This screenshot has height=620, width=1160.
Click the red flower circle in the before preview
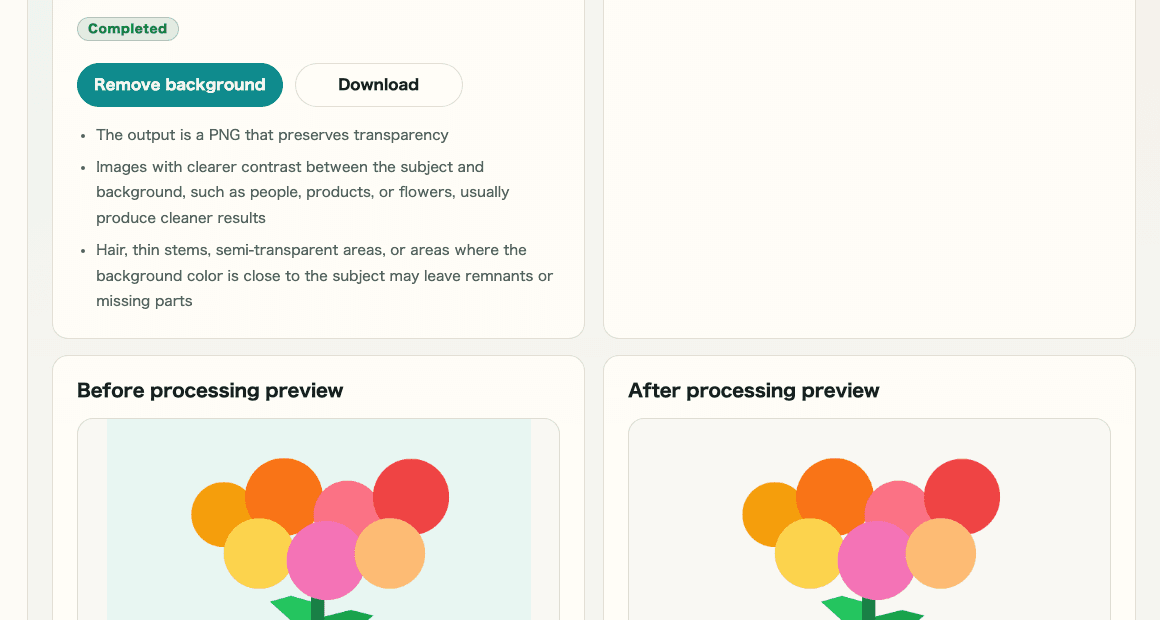(x=415, y=492)
